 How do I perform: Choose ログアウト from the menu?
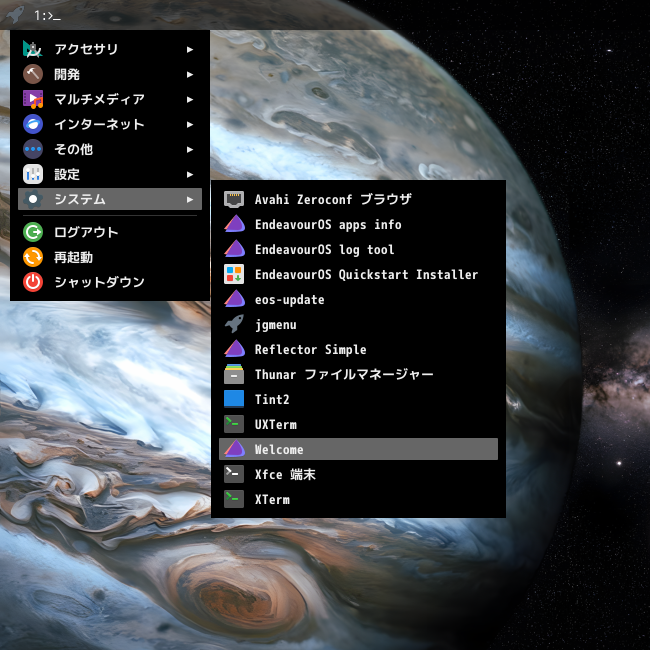(110, 232)
